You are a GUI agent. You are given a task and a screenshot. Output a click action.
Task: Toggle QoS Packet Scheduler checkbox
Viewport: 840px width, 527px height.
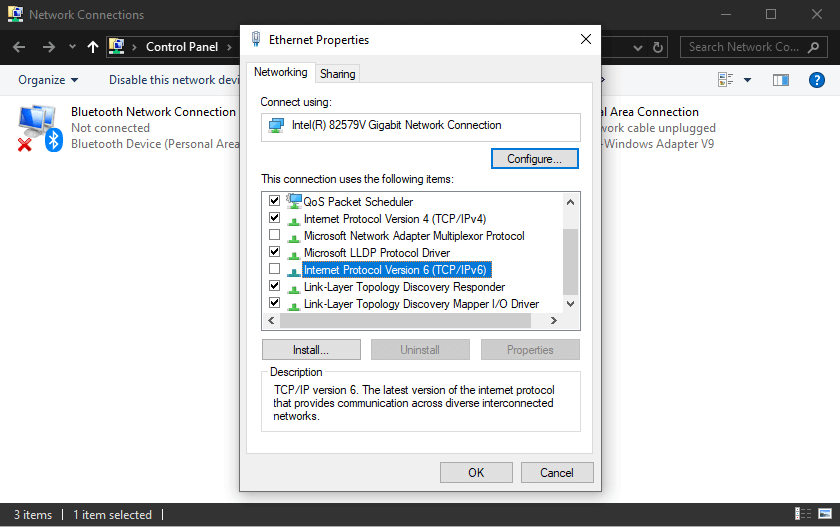tap(274, 201)
